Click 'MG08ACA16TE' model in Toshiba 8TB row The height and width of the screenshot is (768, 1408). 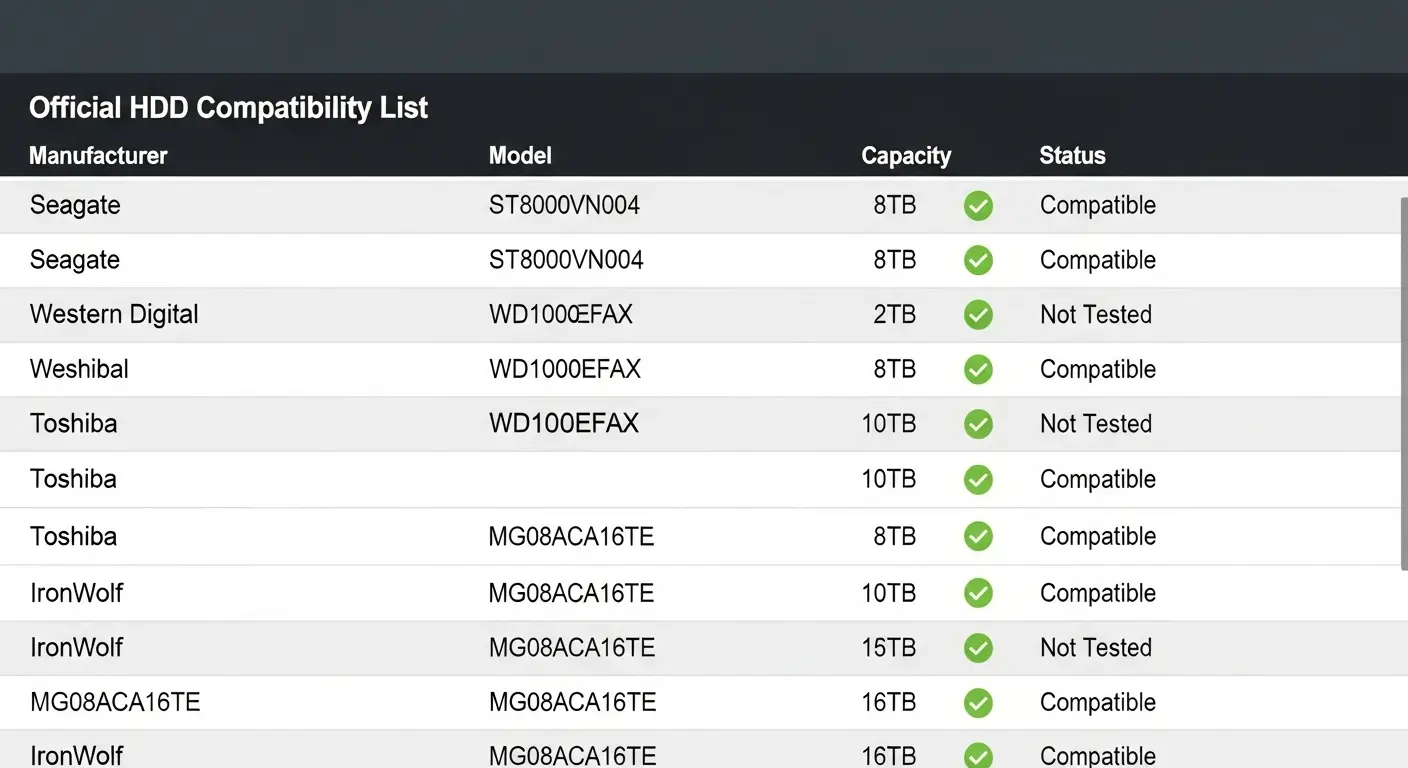pyautogui.click(x=571, y=537)
